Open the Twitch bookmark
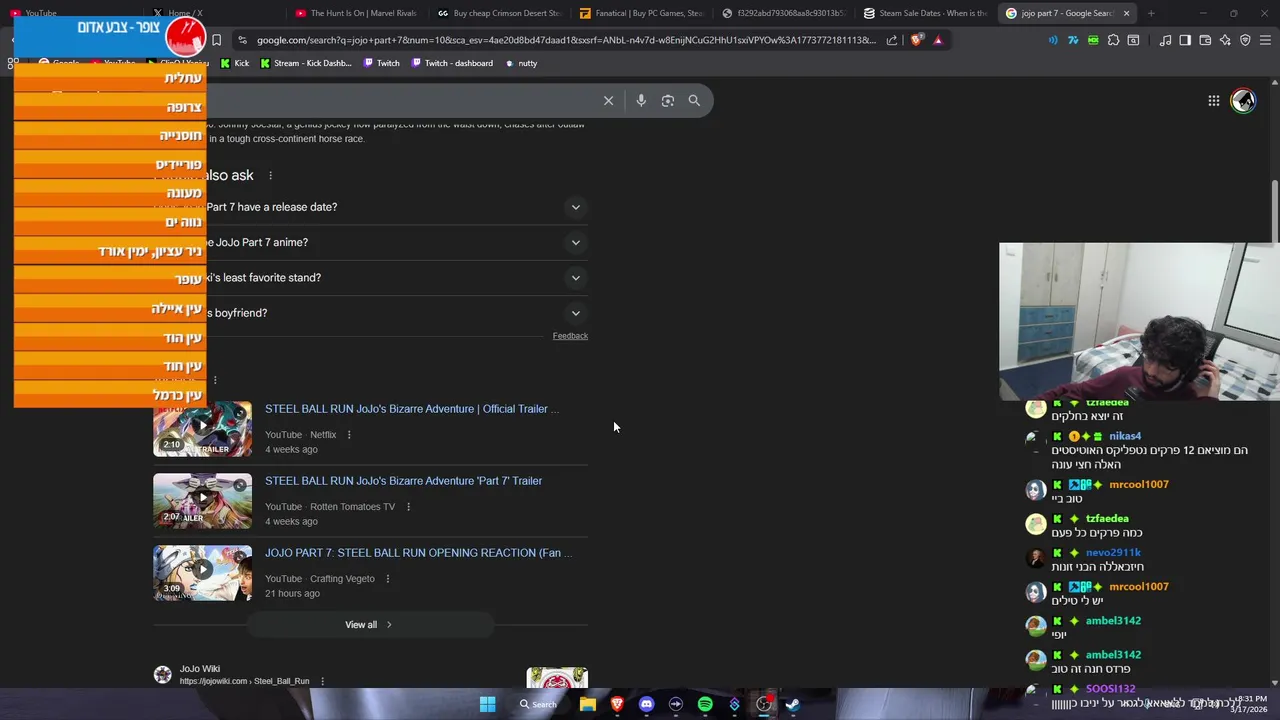The image size is (1280, 720). click(x=381, y=63)
